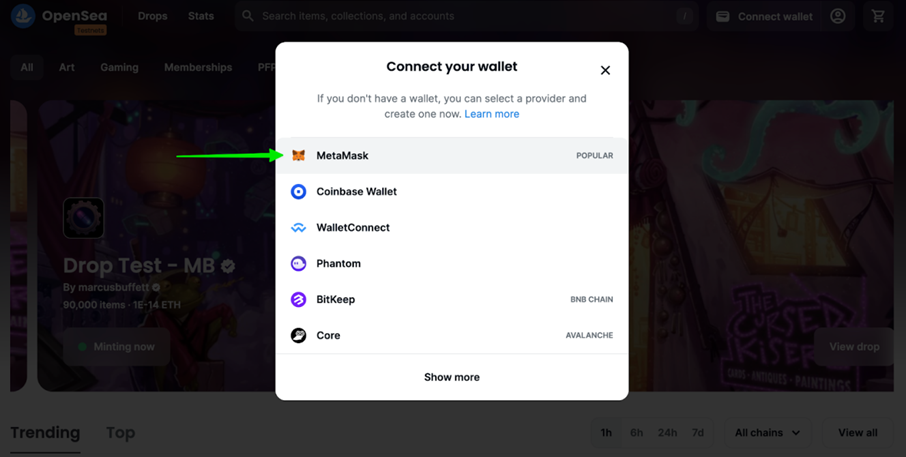The width and height of the screenshot is (906, 457).
Task: Pick the WalletConnect logo icon
Action: (x=298, y=228)
